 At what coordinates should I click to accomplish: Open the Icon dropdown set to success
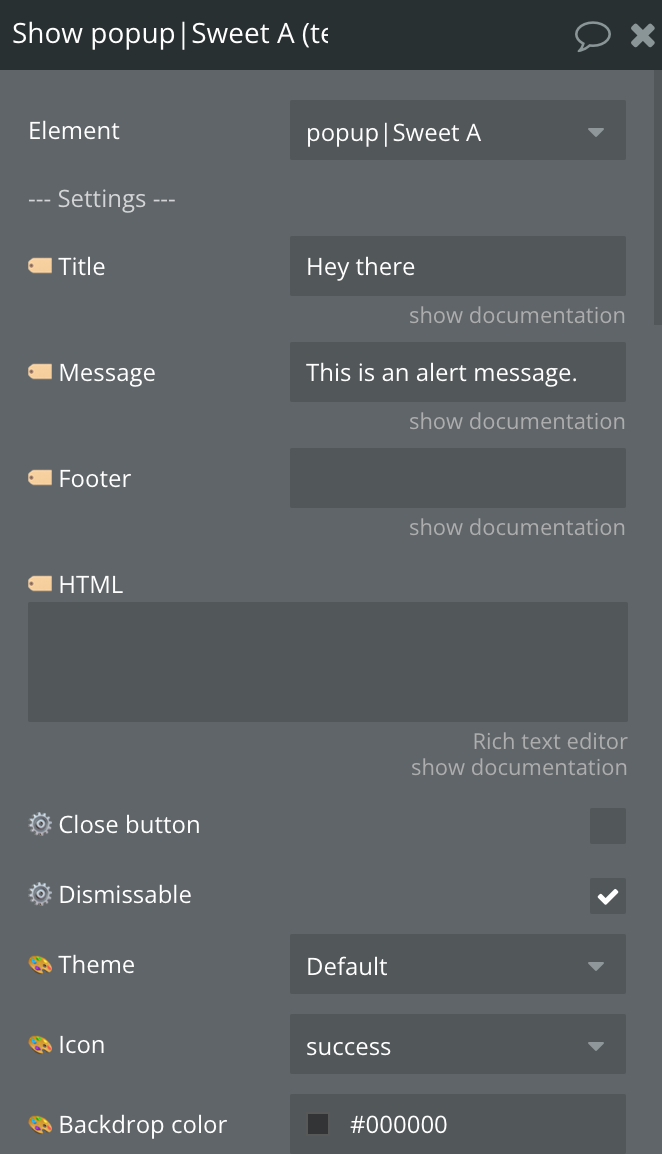click(458, 1044)
